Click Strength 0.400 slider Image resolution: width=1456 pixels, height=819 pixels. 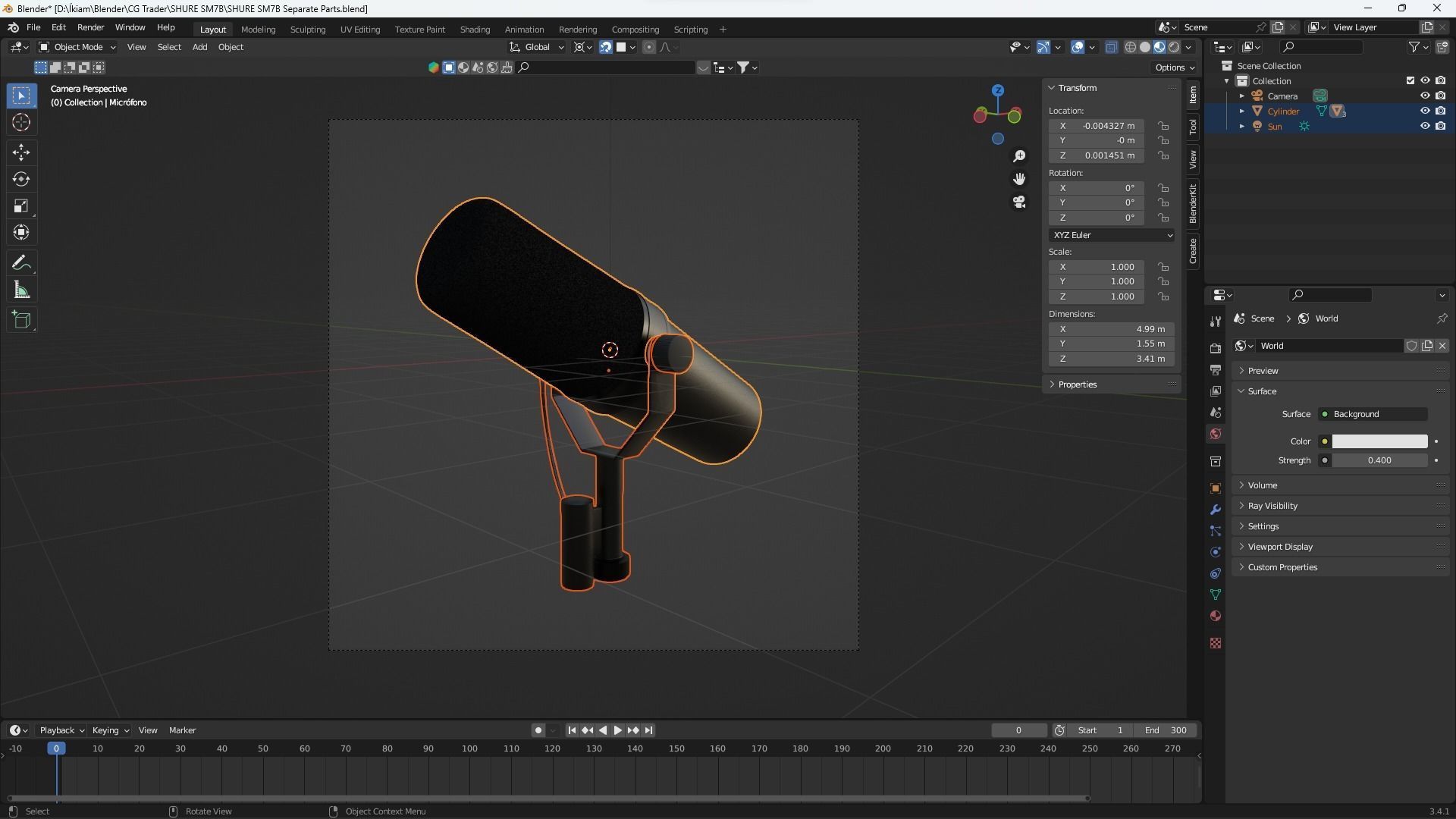click(x=1379, y=460)
